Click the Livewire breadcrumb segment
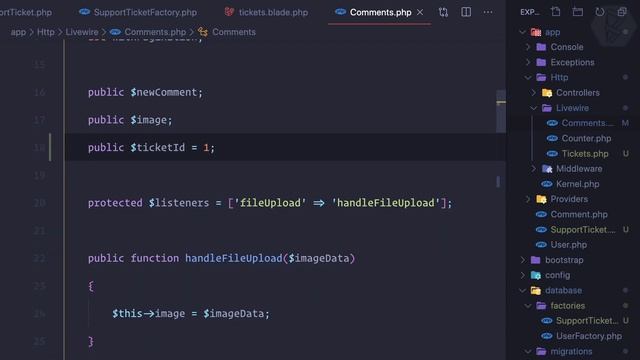 (x=82, y=32)
